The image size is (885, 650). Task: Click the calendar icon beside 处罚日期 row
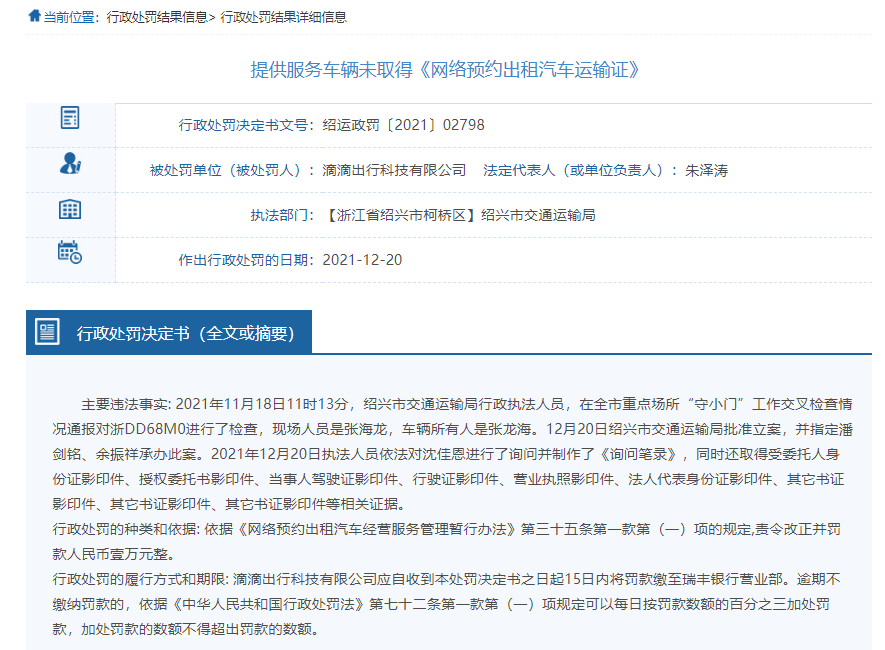[70, 252]
